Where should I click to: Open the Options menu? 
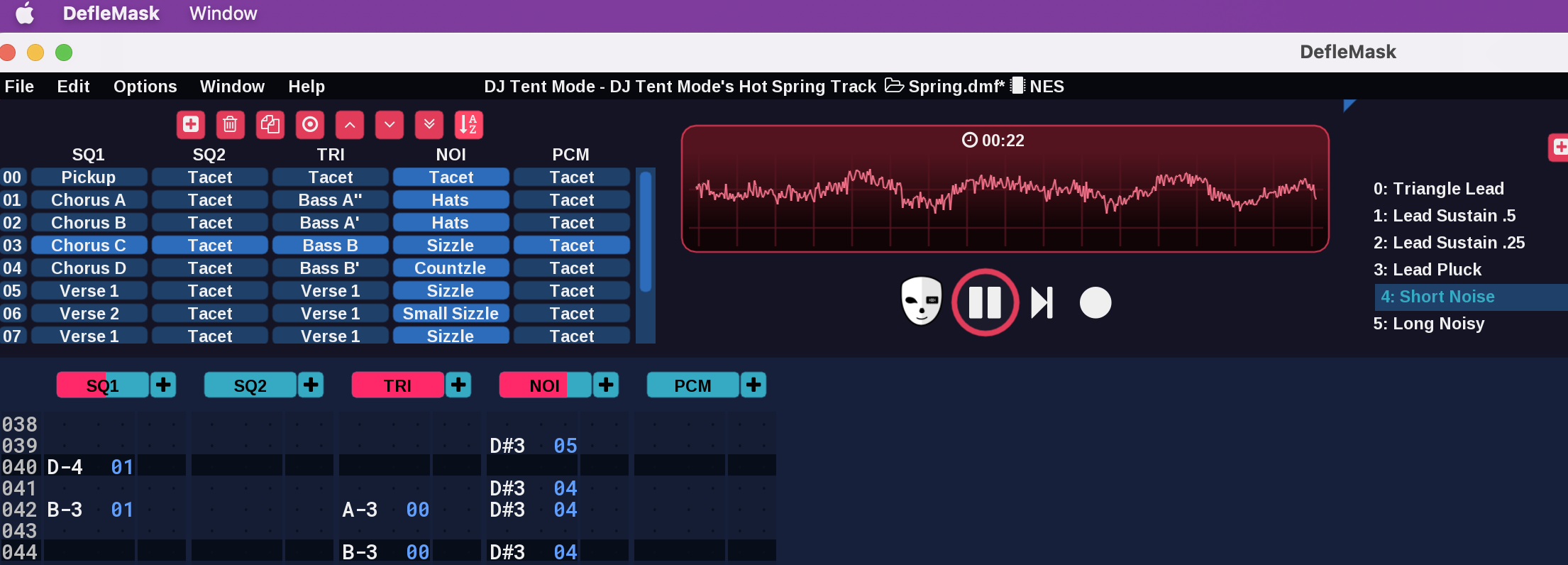[x=145, y=87]
